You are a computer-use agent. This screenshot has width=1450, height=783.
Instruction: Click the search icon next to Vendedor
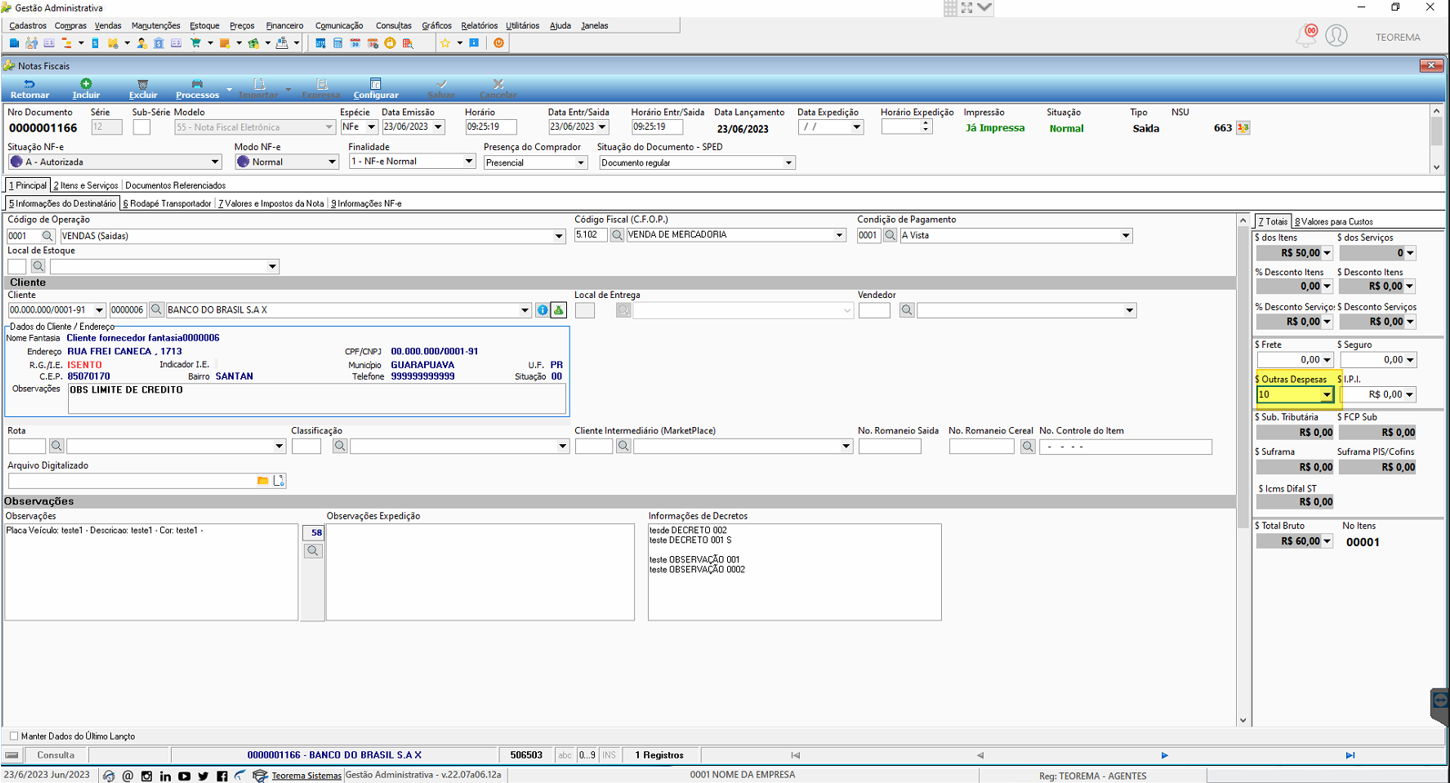pos(906,311)
